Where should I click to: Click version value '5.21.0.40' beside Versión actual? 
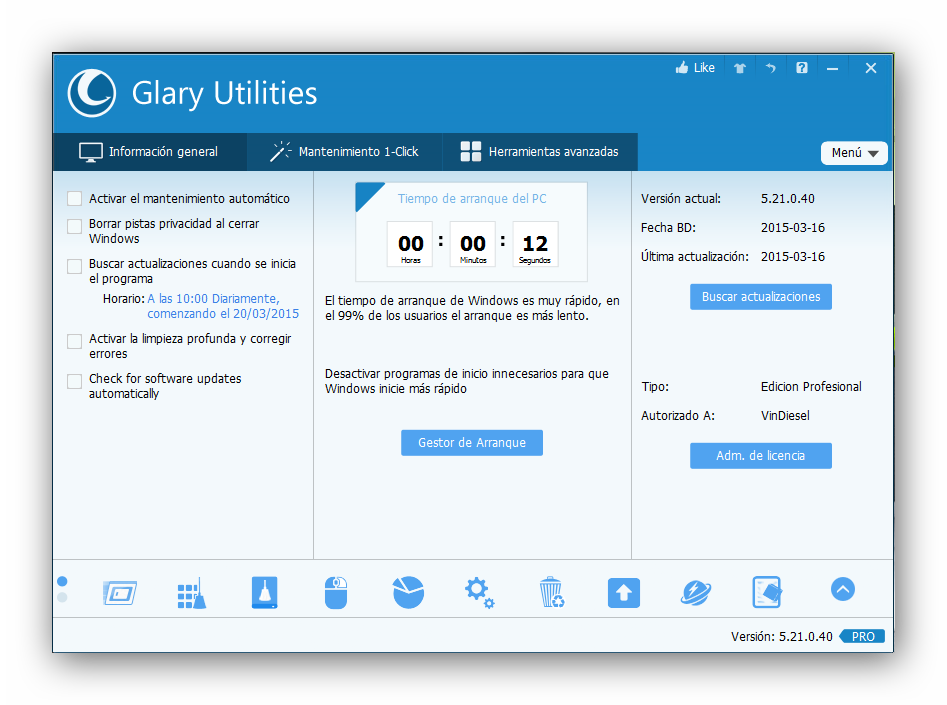pos(788,199)
